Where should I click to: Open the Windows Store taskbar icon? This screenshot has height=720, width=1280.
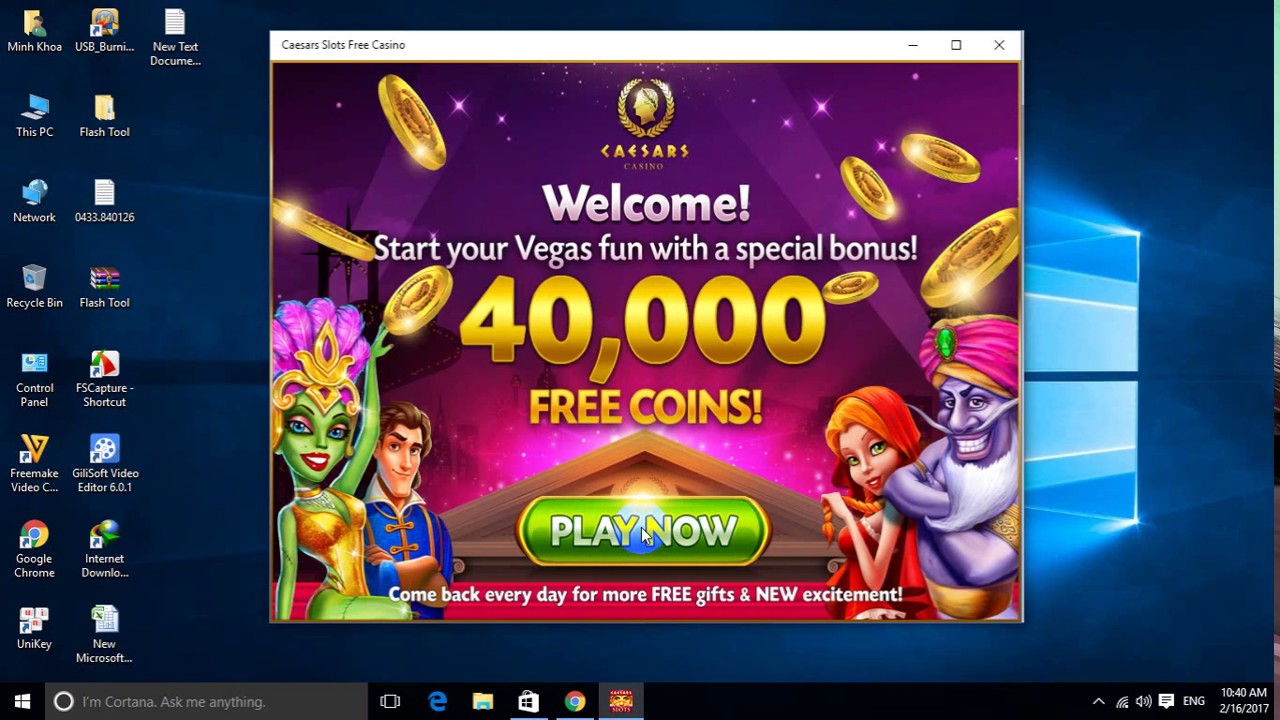pyautogui.click(x=528, y=701)
